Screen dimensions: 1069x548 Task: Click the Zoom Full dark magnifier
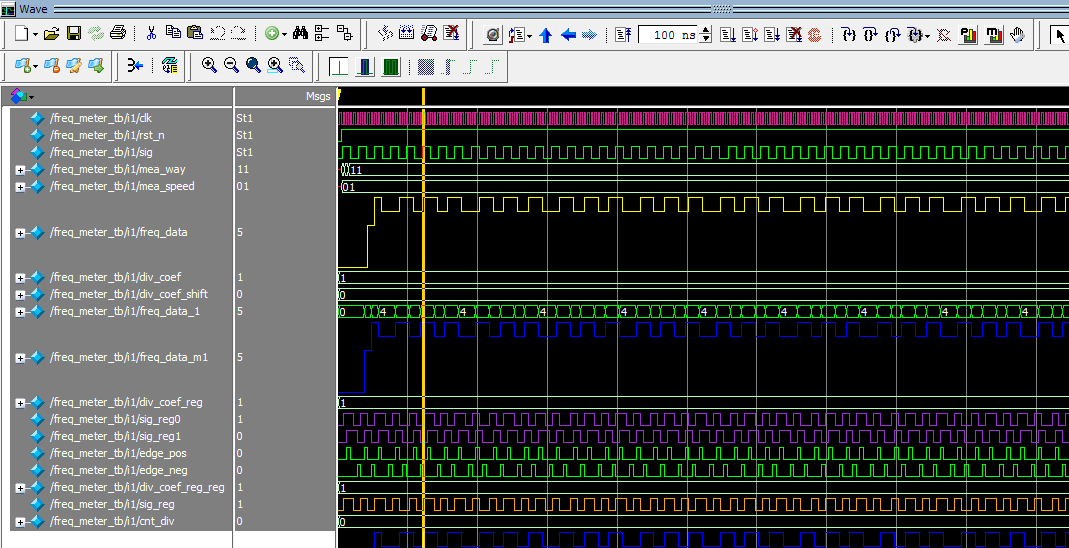[253, 66]
